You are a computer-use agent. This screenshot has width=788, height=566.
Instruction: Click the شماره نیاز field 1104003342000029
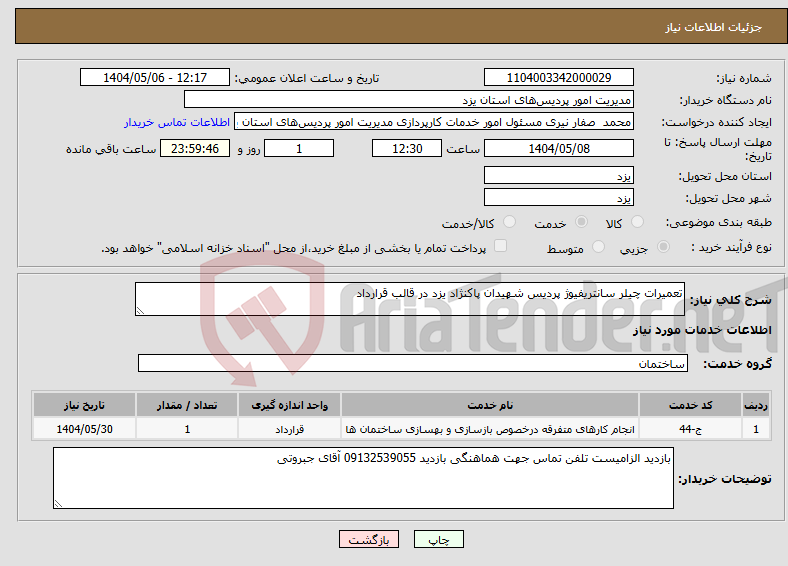558,77
